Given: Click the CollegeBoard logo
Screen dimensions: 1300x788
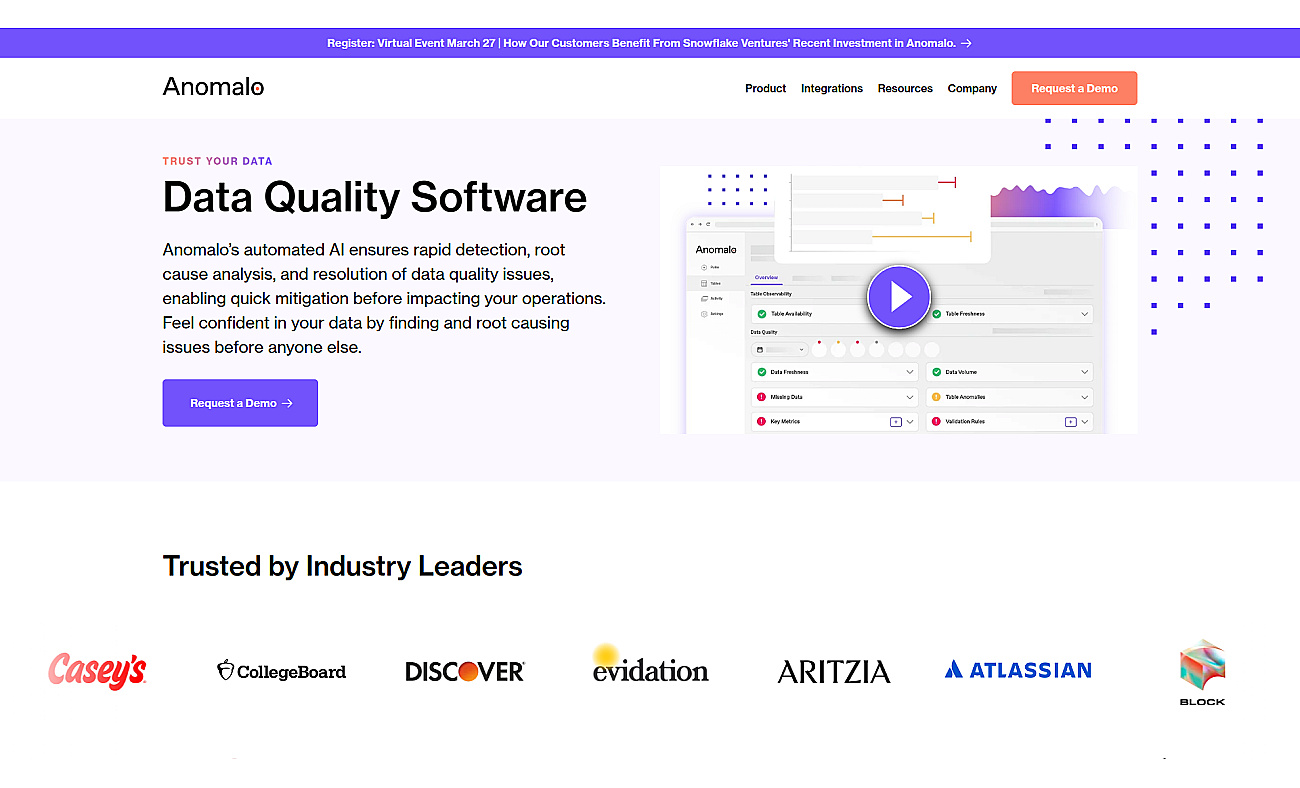Looking at the screenshot, I should point(282,671).
